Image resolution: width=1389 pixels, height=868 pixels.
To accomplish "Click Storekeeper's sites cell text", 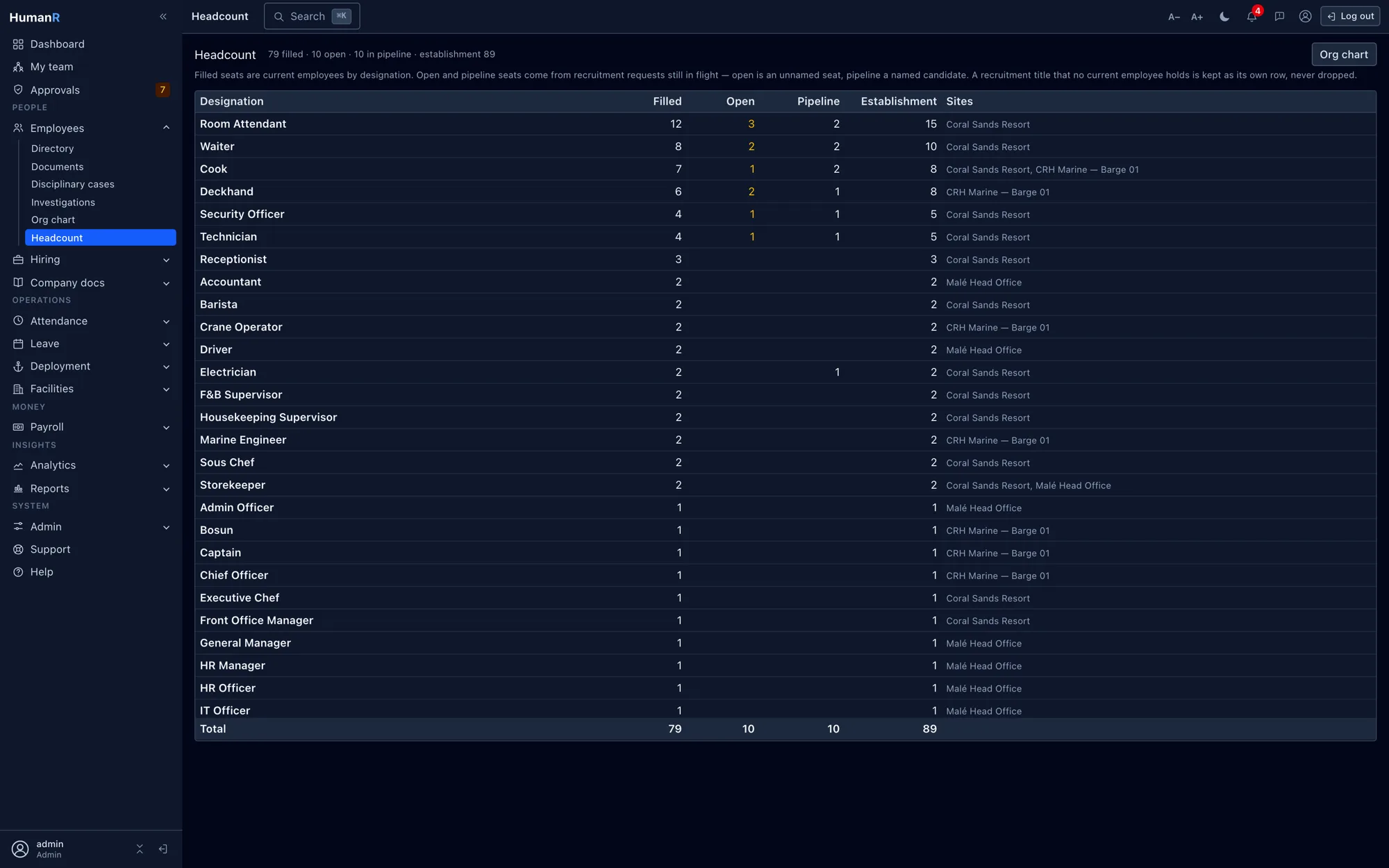I will pos(1028,485).
